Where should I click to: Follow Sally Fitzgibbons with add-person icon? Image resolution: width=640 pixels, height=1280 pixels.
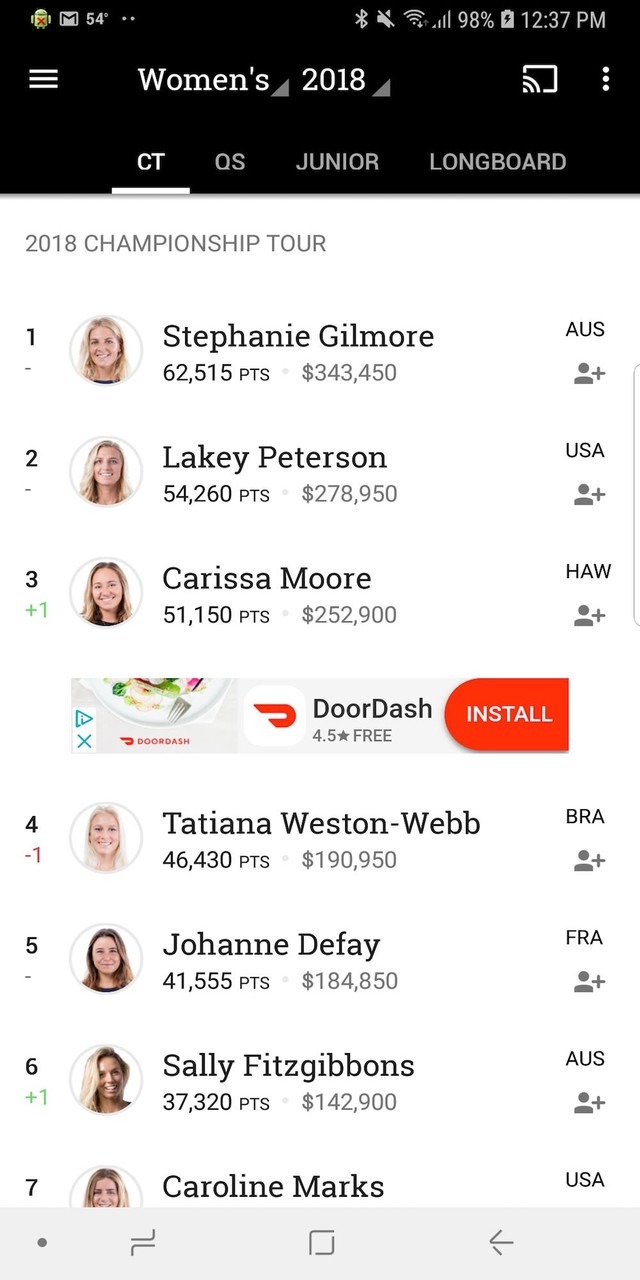[588, 1102]
